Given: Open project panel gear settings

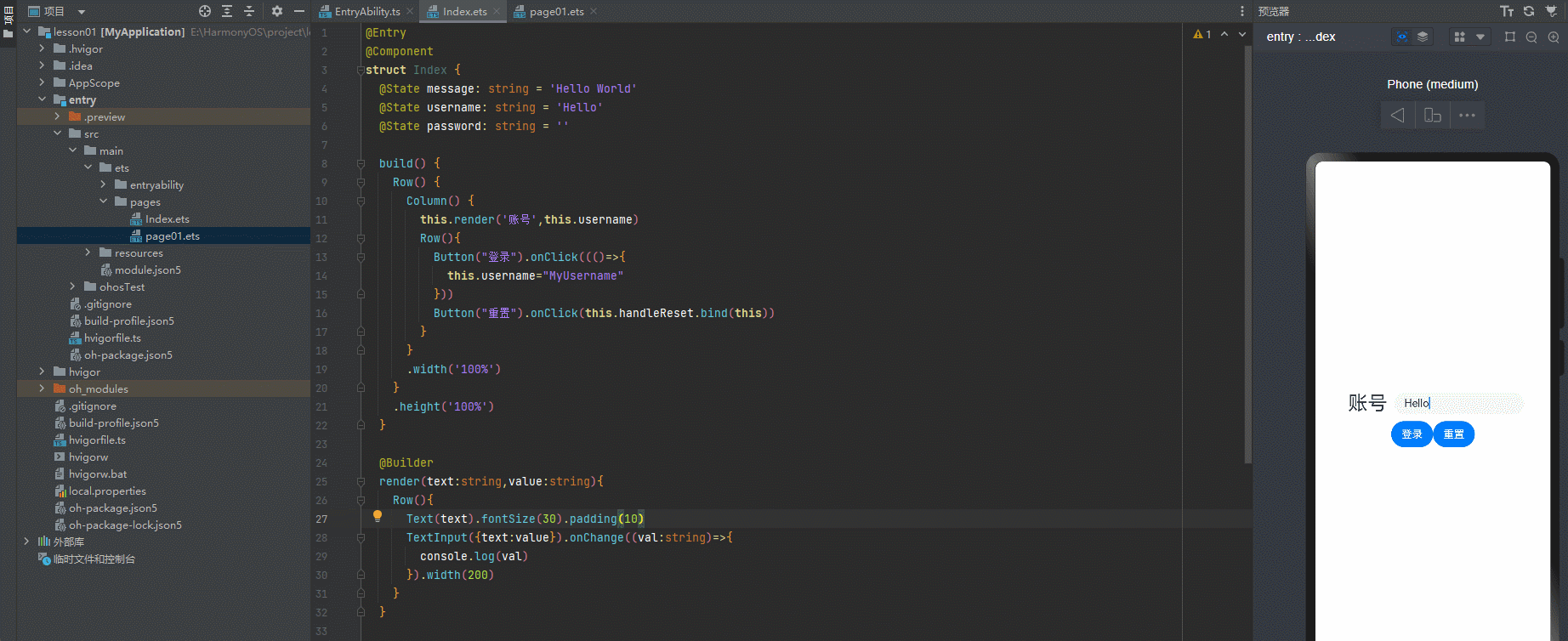Looking at the screenshot, I should tap(277, 11).
